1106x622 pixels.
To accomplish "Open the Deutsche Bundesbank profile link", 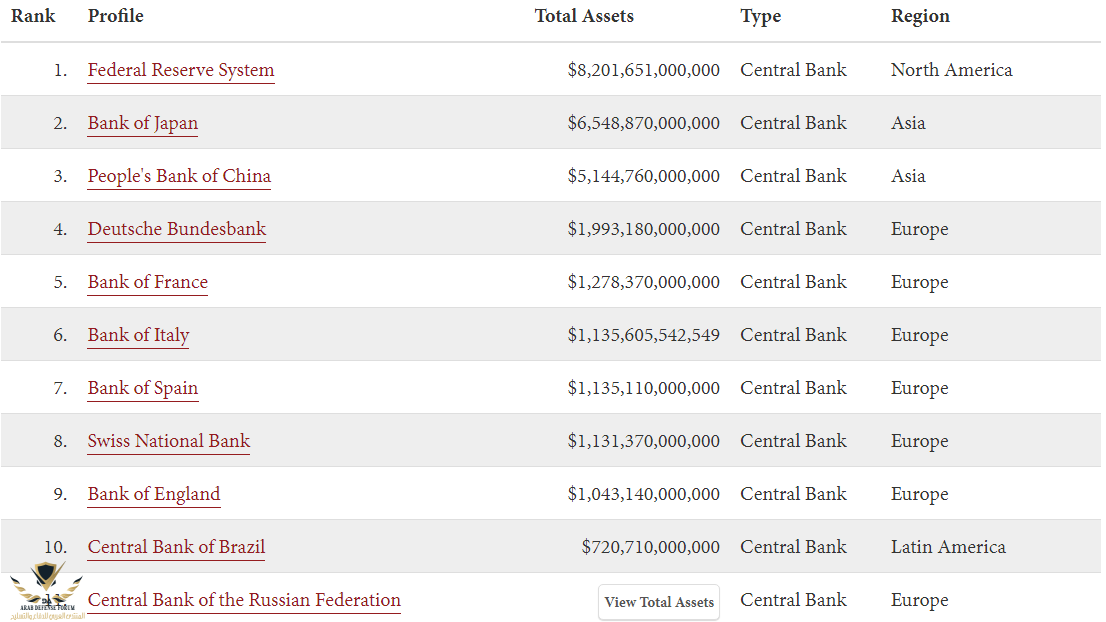I will 176,229.
